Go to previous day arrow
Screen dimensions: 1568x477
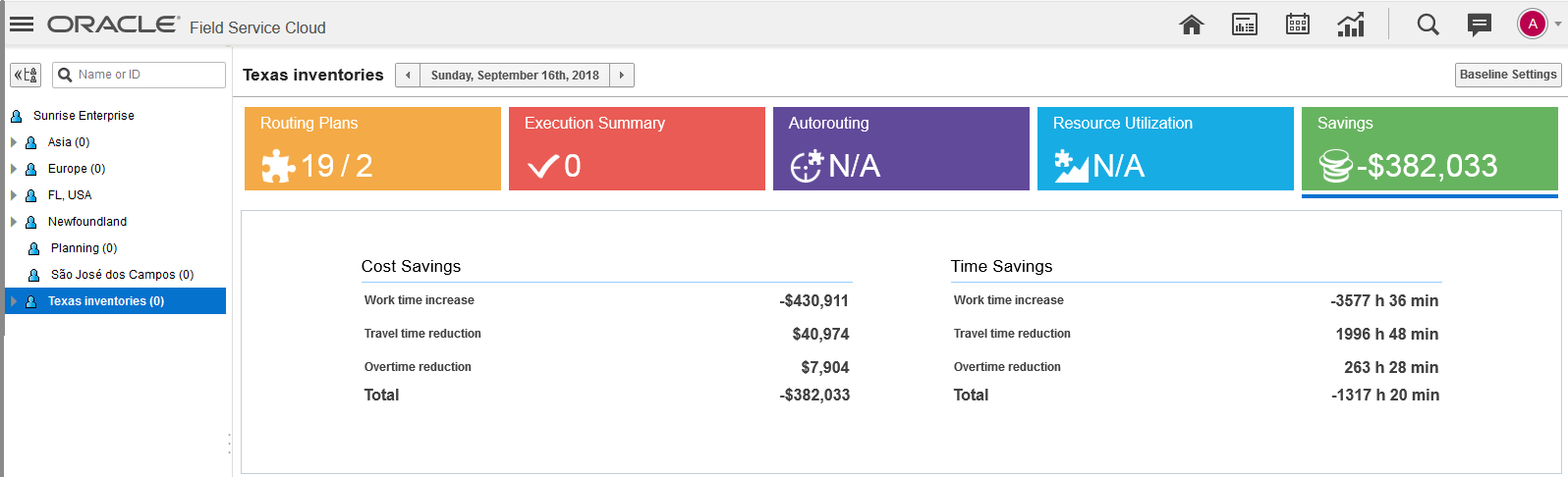pos(408,76)
